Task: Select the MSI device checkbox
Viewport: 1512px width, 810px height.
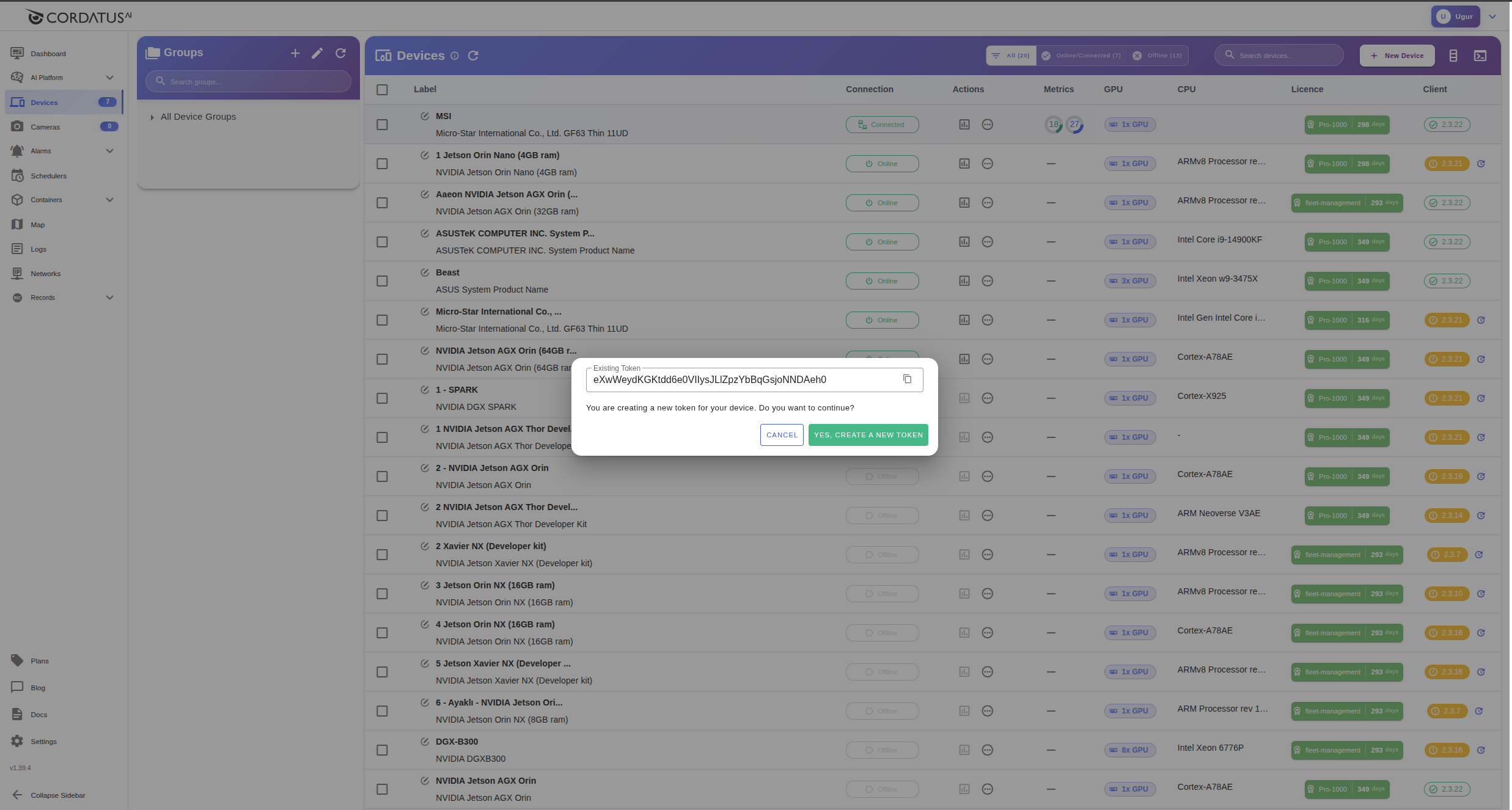Action: [382, 125]
